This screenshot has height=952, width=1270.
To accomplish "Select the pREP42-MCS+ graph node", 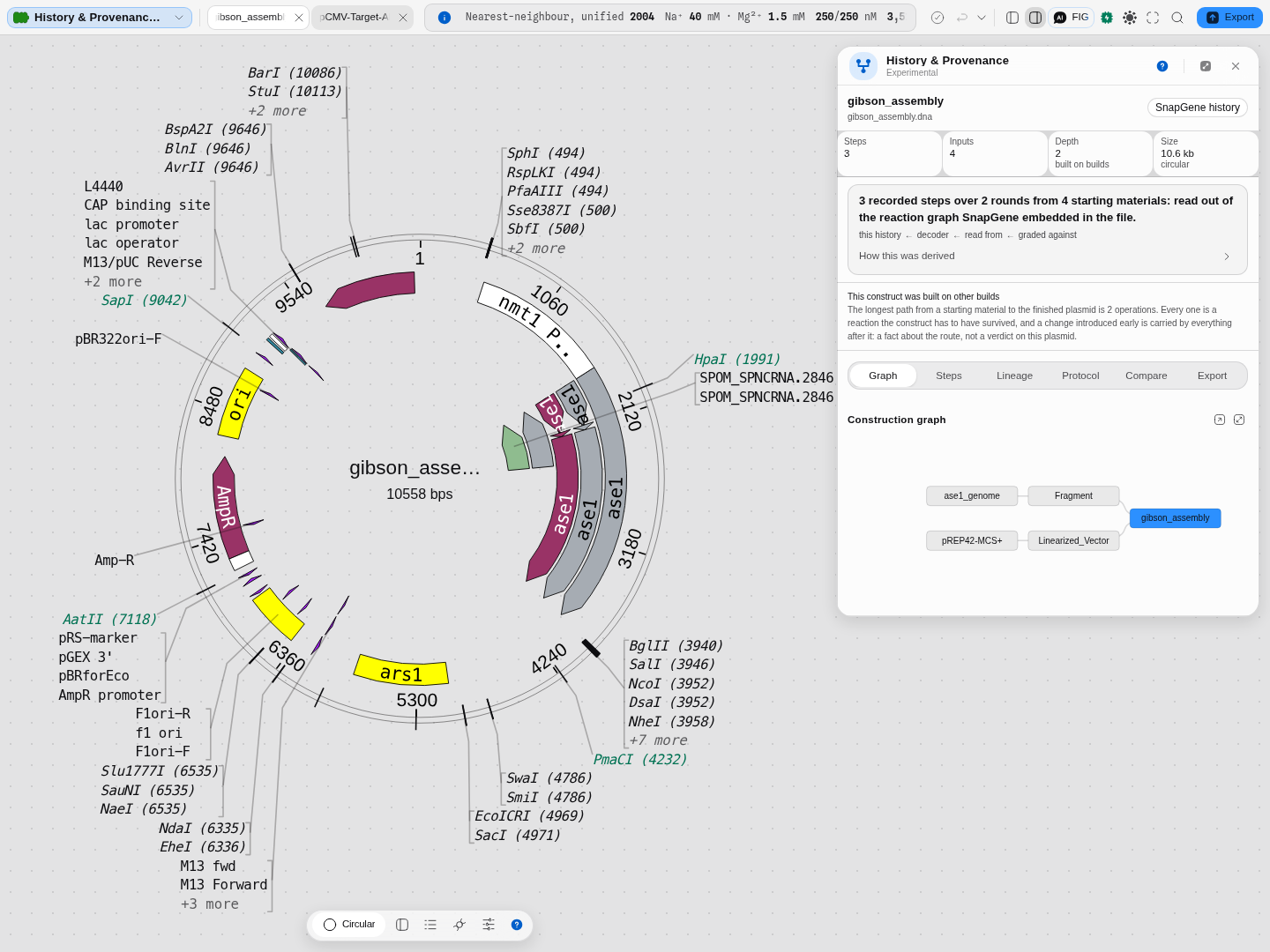I will (972, 541).
